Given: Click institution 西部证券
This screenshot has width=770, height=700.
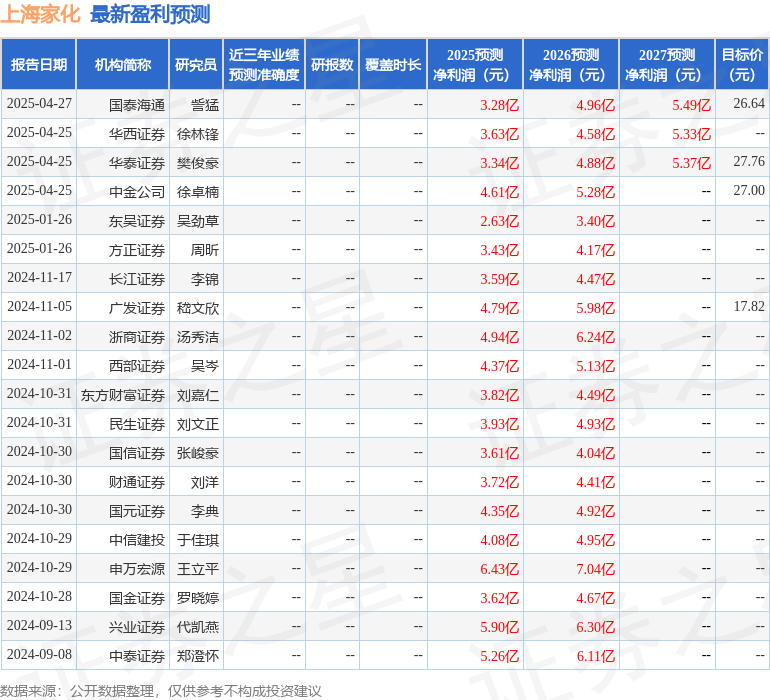Looking at the screenshot, I should pyautogui.click(x=137, y=366).
